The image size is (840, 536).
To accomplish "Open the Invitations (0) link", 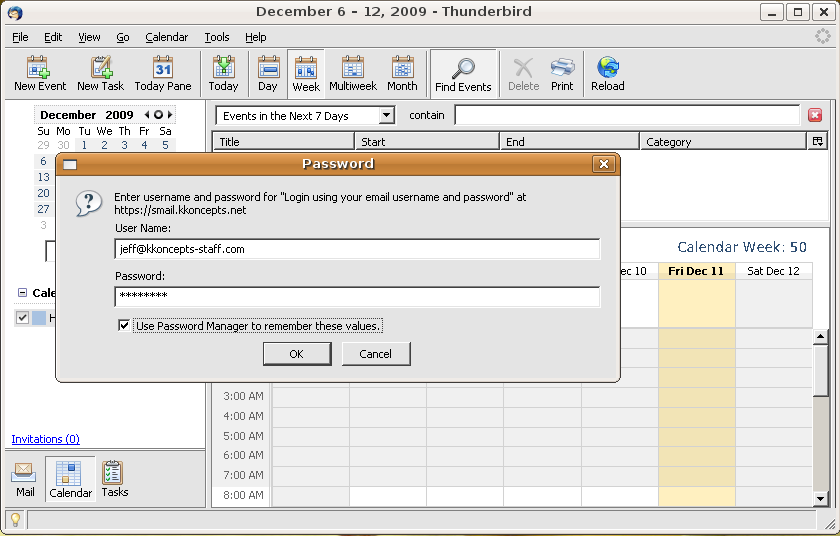I will click(46, 439).
